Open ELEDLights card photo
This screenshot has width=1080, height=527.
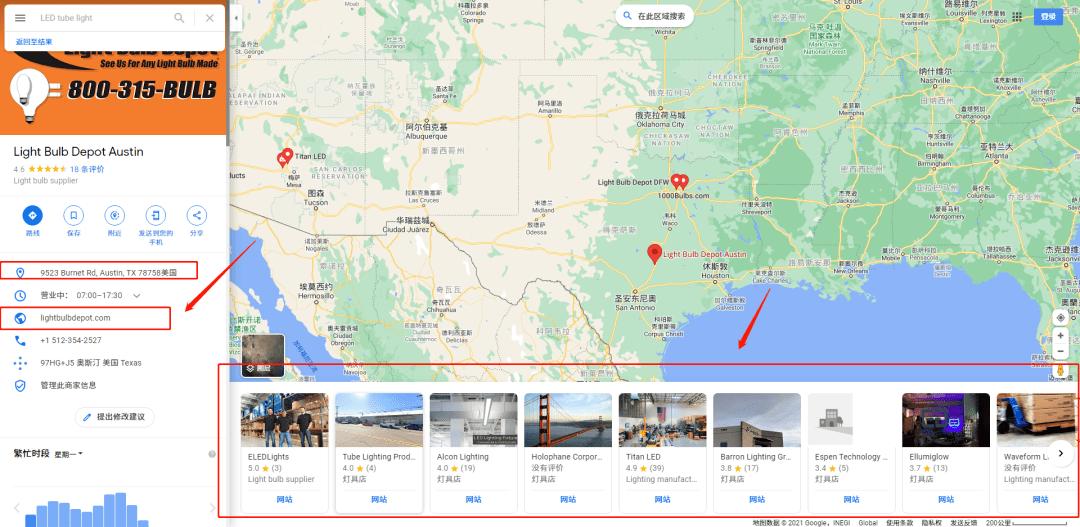tap(284, 420)
